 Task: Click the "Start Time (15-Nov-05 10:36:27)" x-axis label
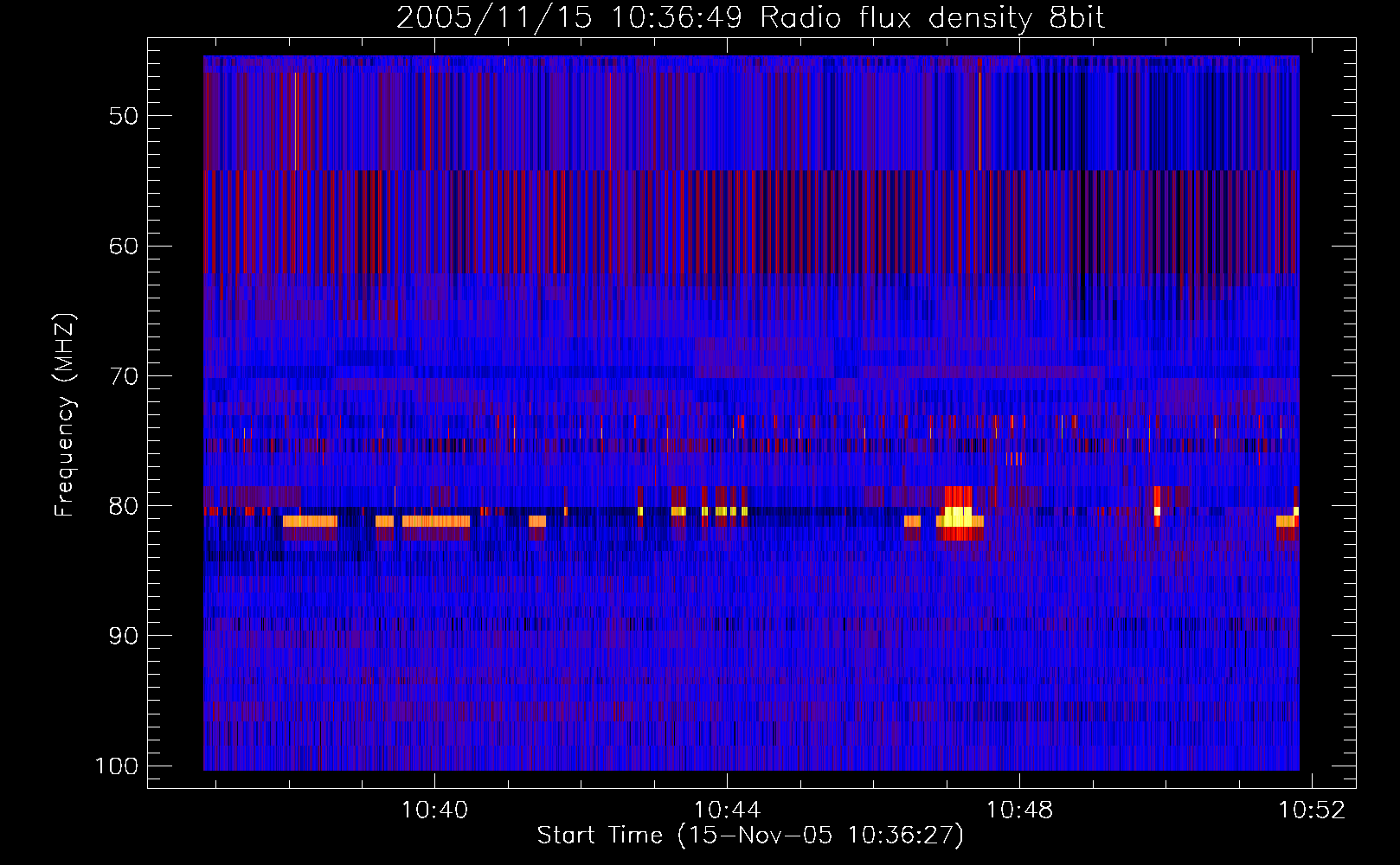click(750, 836)
